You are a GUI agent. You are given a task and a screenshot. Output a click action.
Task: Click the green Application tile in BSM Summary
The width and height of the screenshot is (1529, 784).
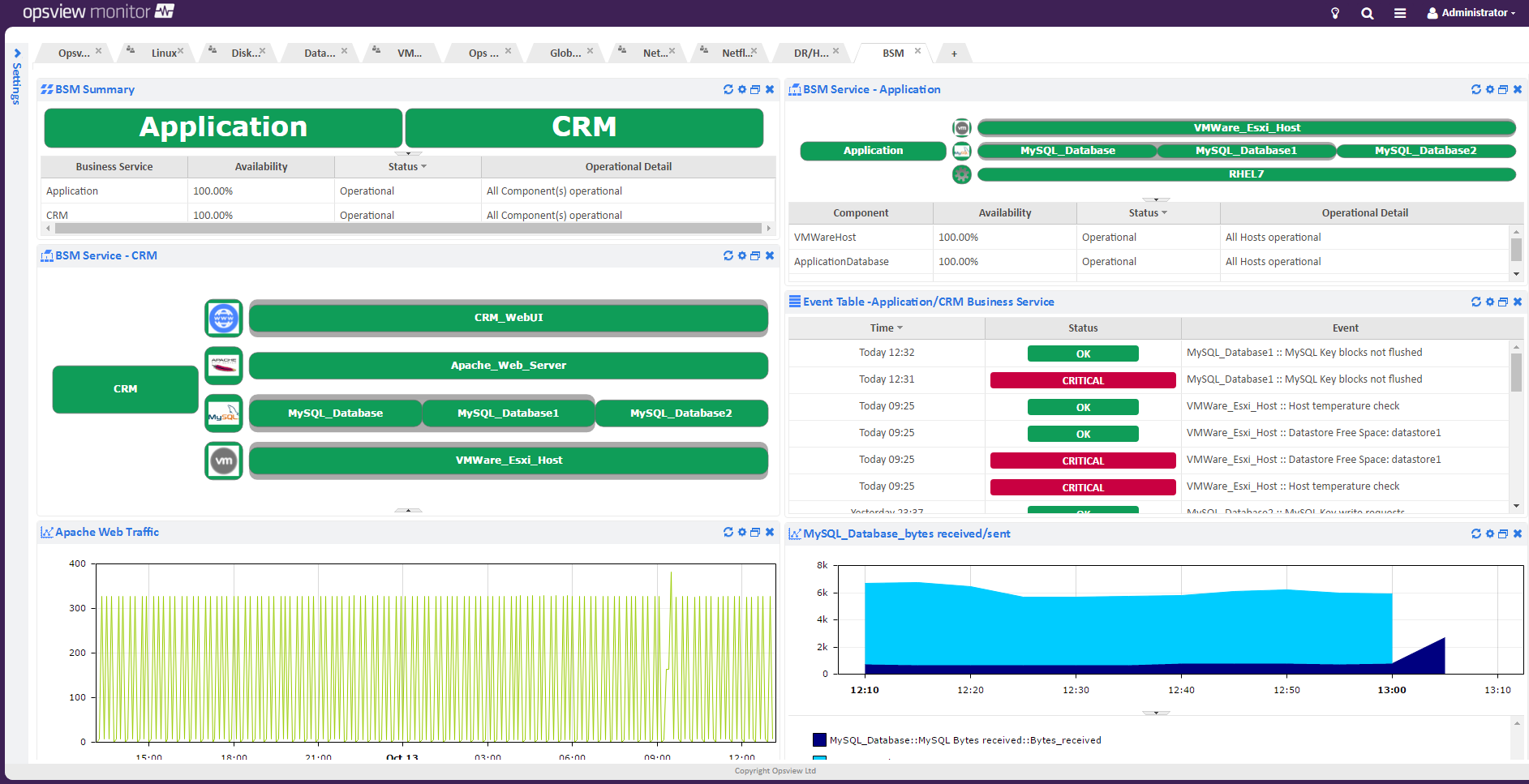[x=223, y=127]
